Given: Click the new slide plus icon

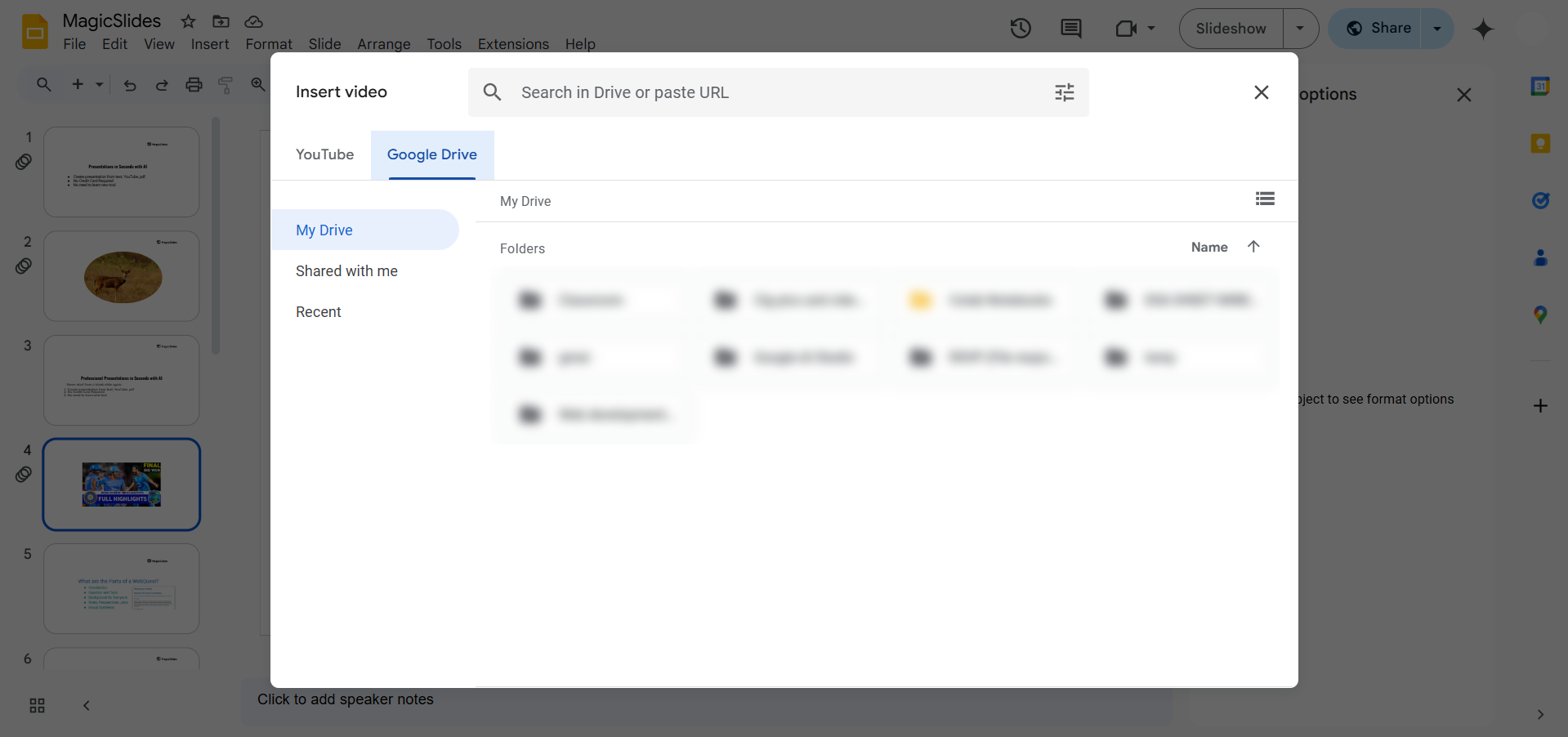Looking at the screenshot, I should pos(78,84).
